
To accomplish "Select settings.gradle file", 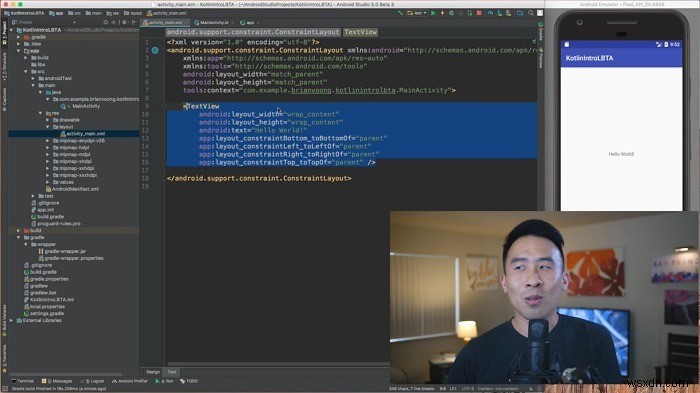I will click(x=47, y=314).
